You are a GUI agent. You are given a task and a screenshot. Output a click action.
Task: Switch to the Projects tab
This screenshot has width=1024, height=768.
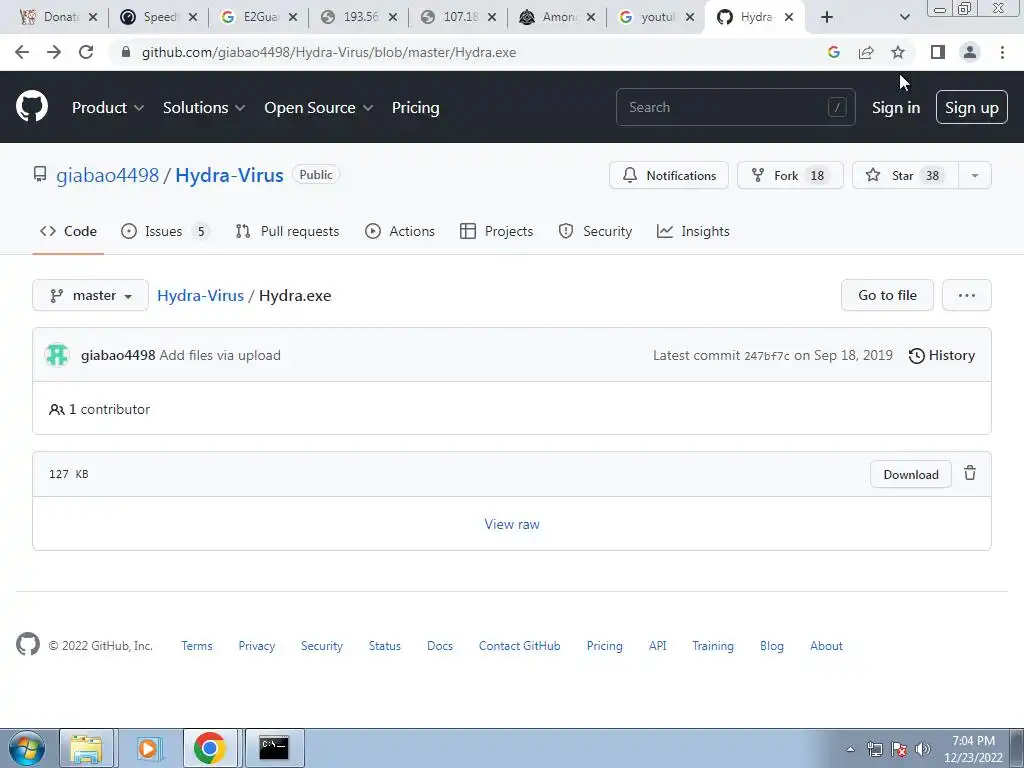(x=496, y=231)
